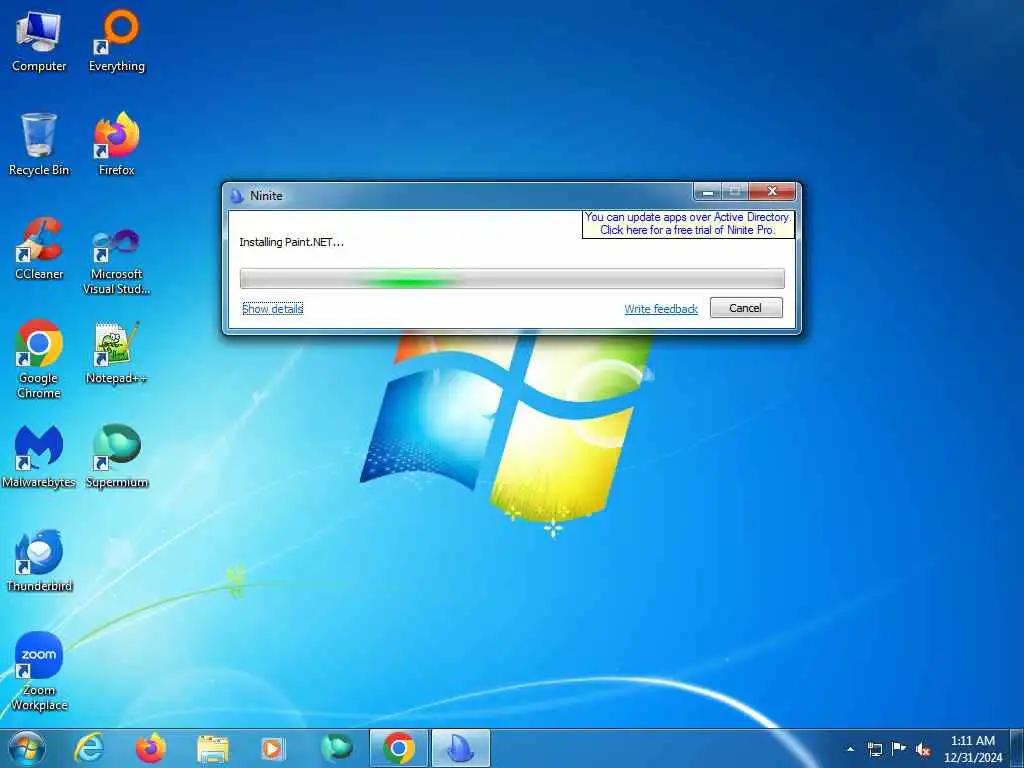Viewport: 1024px width, 768px height.
Task: Click the Ninite Pro free trial banner
Action: tap(688, 223)
